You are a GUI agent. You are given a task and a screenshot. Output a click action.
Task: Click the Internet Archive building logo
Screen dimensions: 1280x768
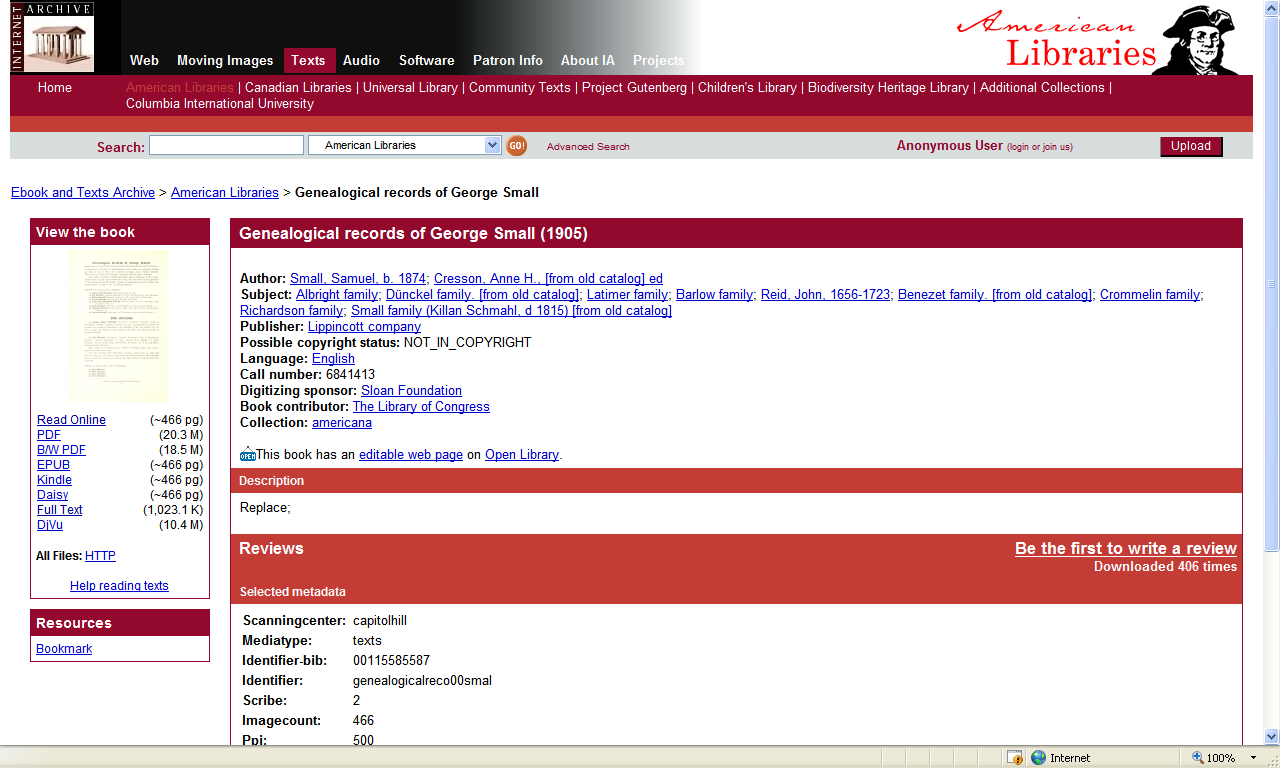coord(54,37)
